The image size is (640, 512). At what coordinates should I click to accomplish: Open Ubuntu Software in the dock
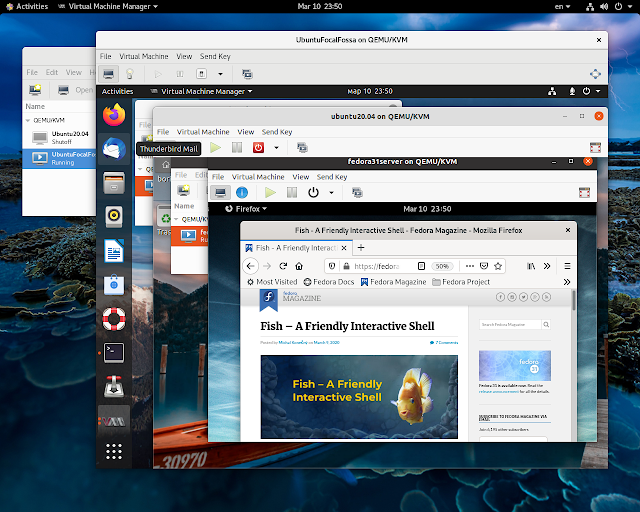pyautogui.click(x=114, y=285)
